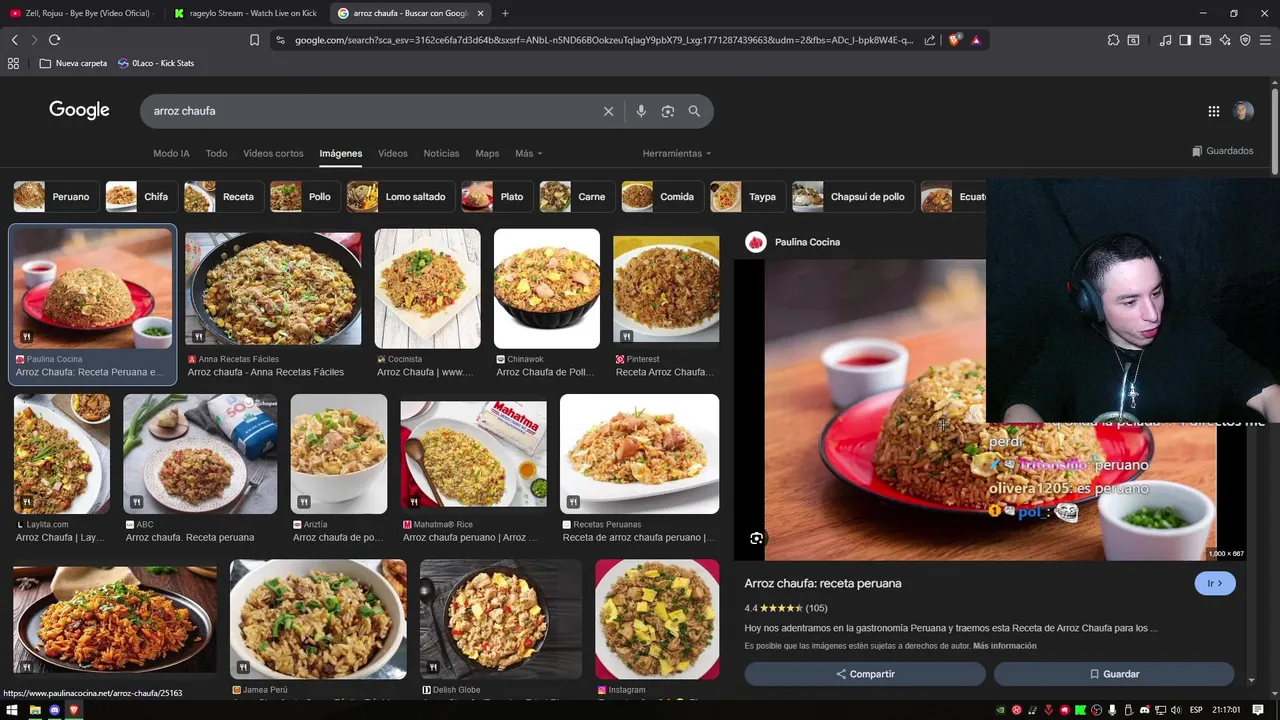The width and height of the screenshot is (1280, 720).
Task: Filter images by the Chapsui de pollo chip
Action: click(852, 197)
